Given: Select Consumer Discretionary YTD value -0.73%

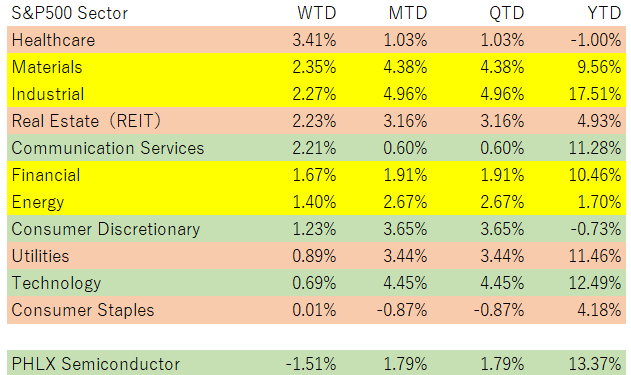Looking at the screenshot, I should coord(596,229).
